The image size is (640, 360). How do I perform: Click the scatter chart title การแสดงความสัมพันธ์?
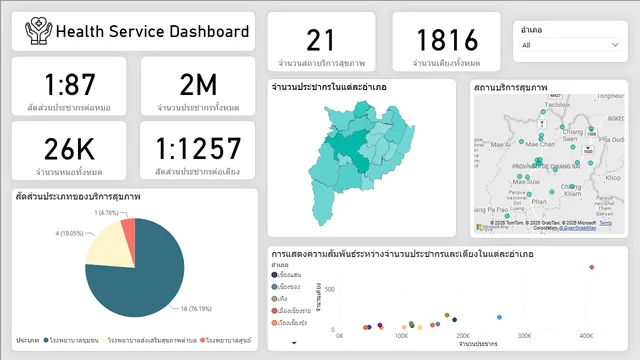[x=402, y=254]
